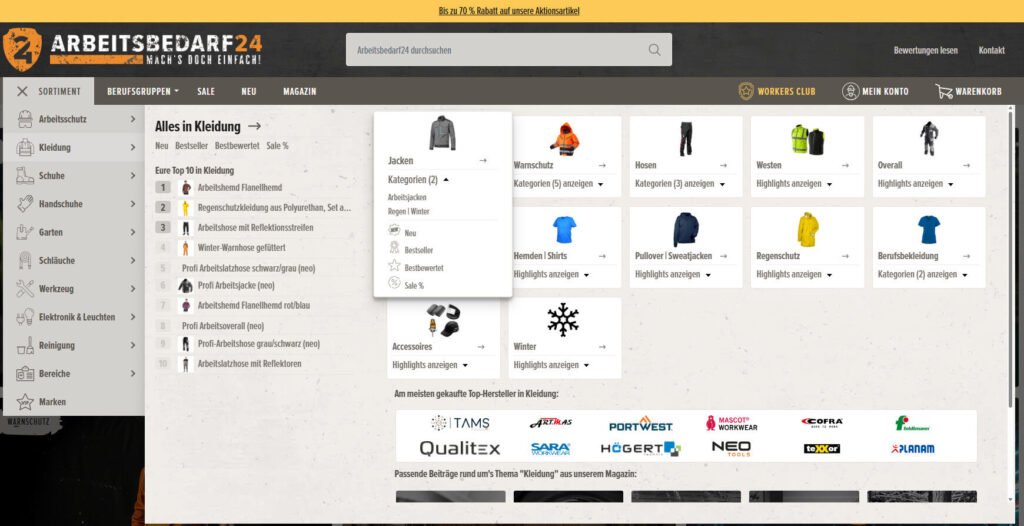Click the Workers Club badge icon

[x=746, y=91]
